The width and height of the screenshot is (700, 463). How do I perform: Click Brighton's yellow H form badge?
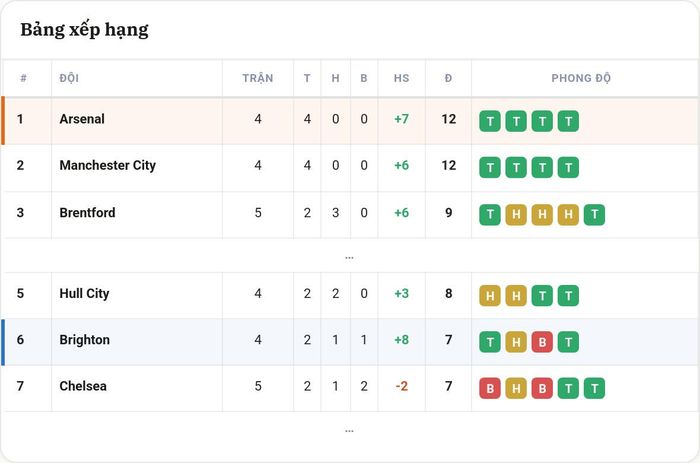516,342
